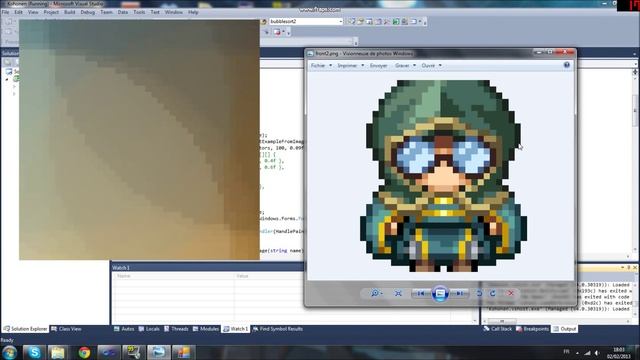Open the View menu in Visual Studio
This screenshot has width=640, height=360.
pos(33,12)
